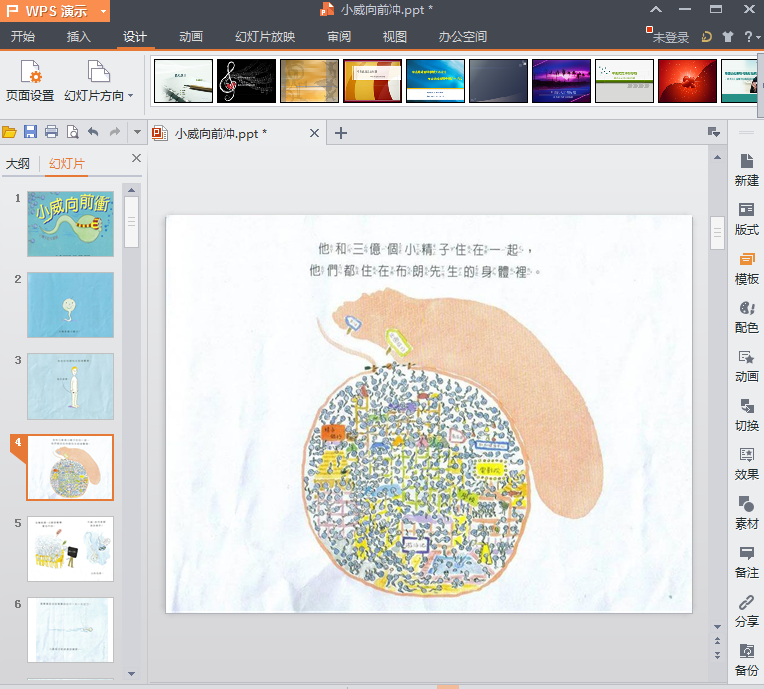
Task: Switch to the 幻灯片放映 ribbon tab
Action: 265,37
